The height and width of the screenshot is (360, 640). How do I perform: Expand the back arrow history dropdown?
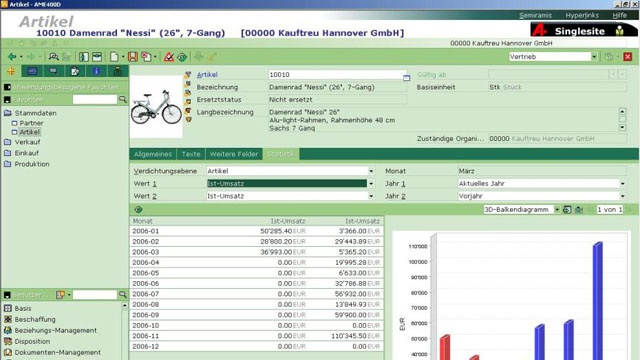21,57
